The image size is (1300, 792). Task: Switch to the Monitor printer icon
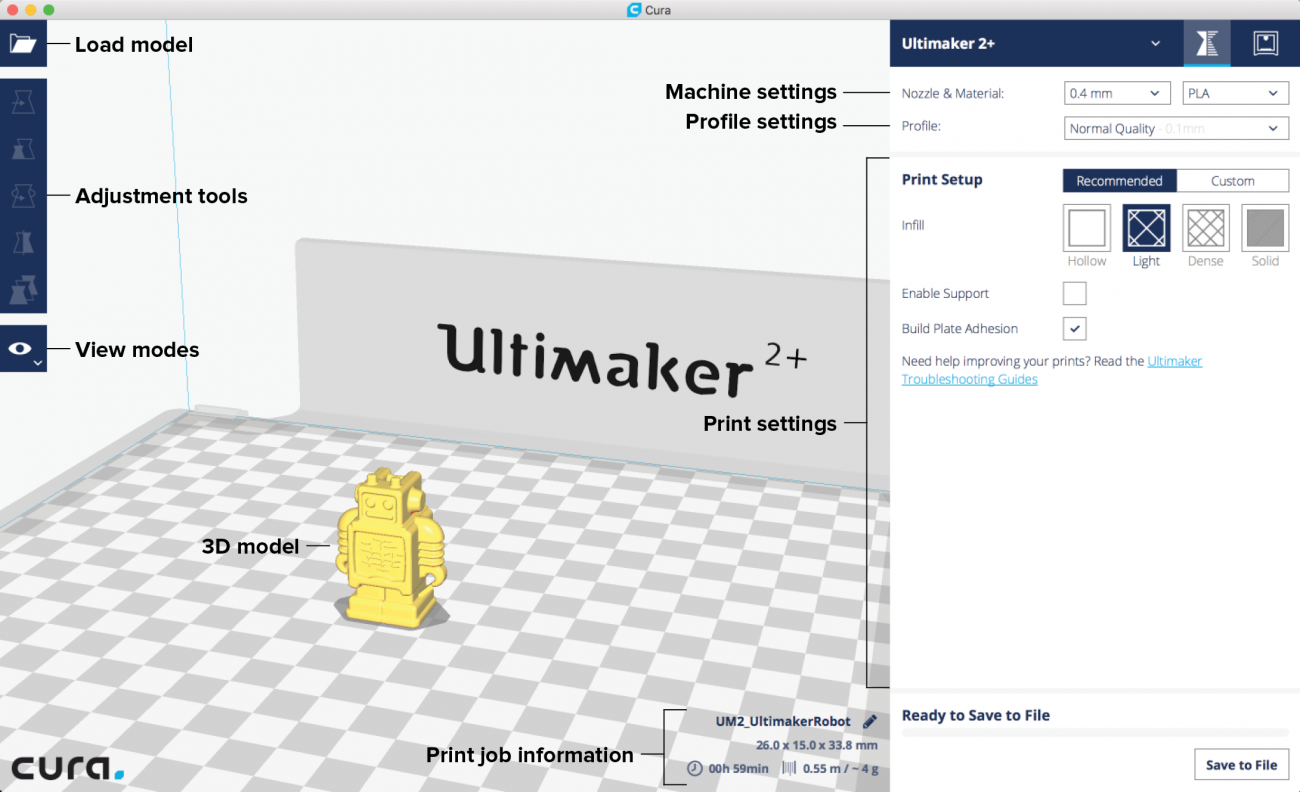(1266, 43)
